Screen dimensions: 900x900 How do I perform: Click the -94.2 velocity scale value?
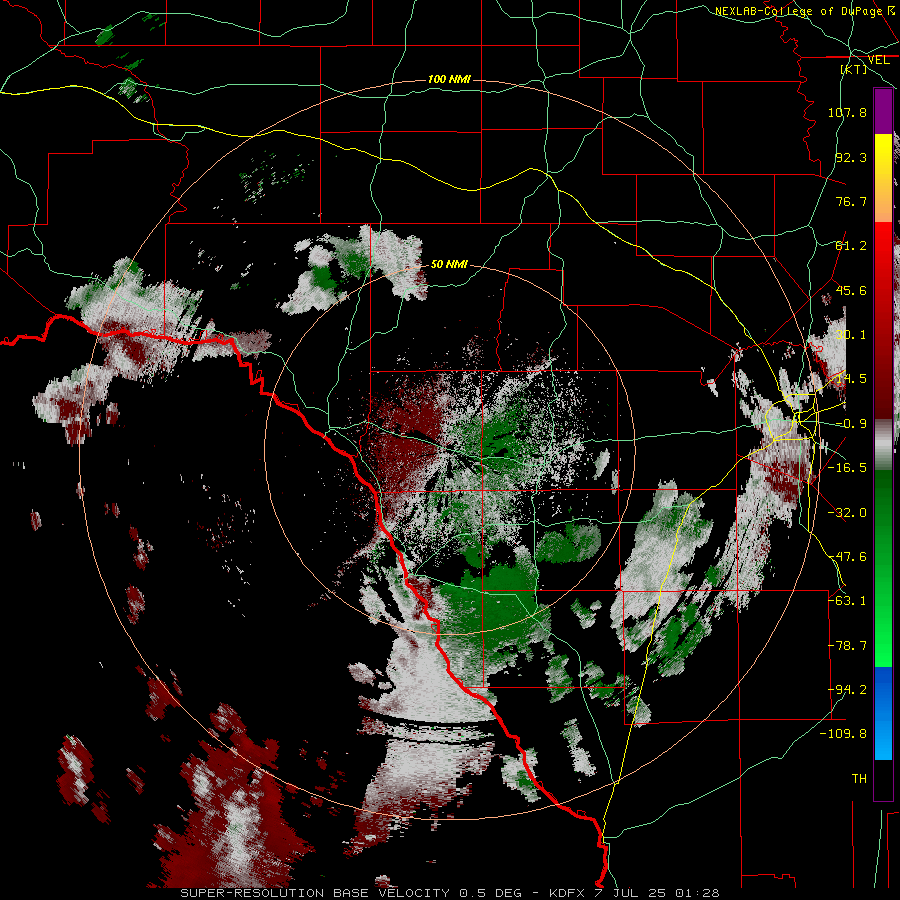tap(847, 690)
